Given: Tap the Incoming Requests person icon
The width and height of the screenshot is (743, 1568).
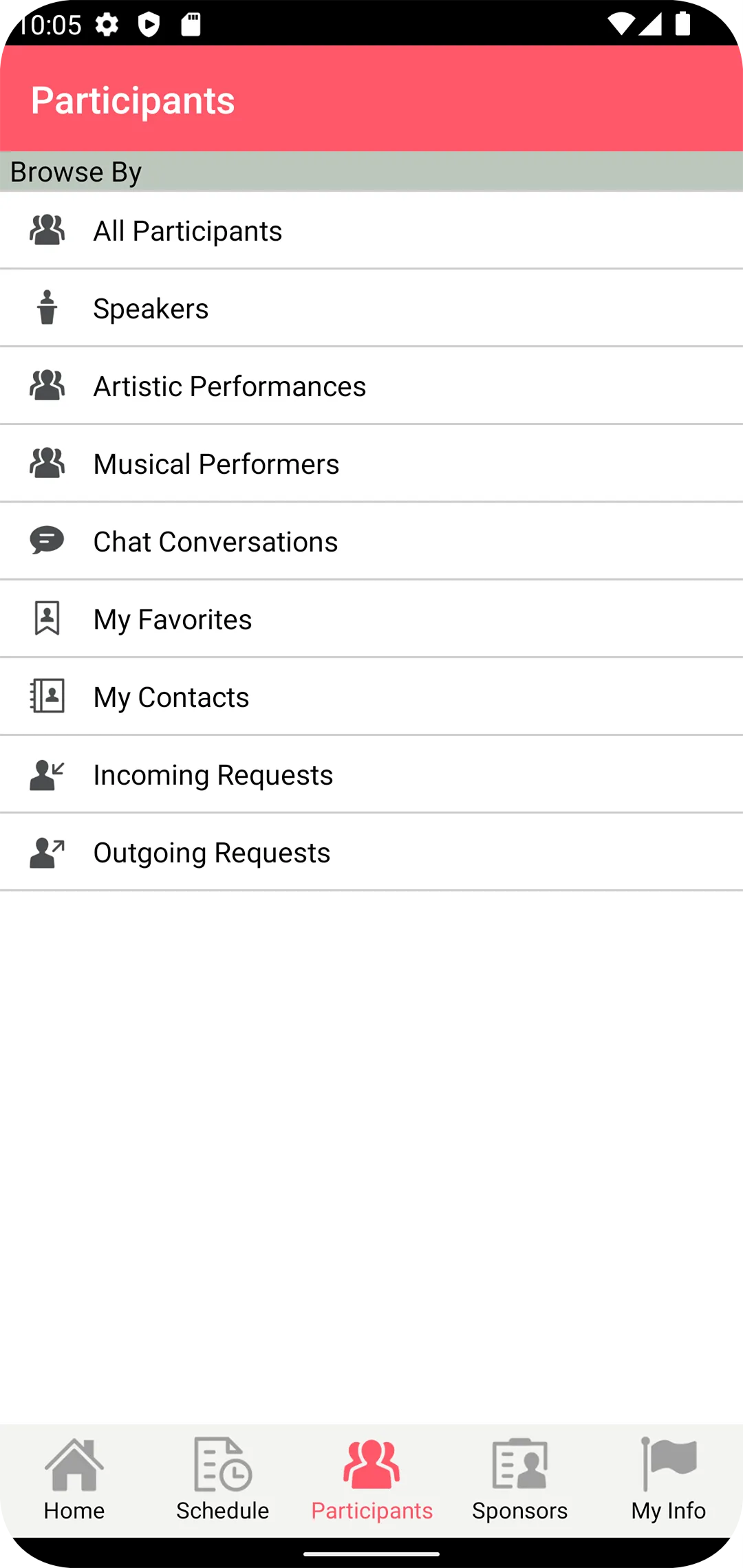Looking at the screenshot, I should pos(47,774).
